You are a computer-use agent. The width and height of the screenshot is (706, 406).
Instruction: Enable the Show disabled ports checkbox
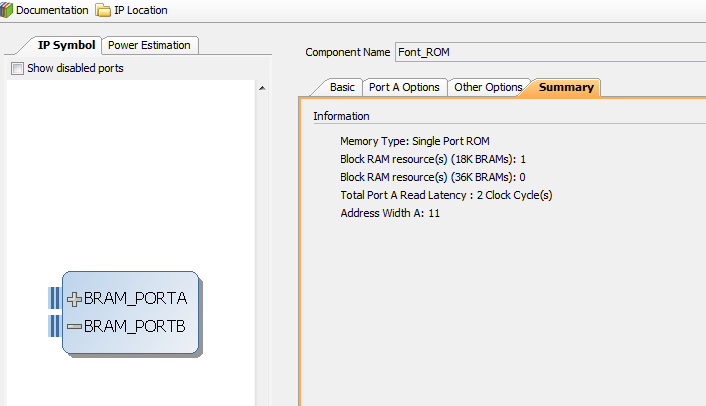click(x=18, y=68)
